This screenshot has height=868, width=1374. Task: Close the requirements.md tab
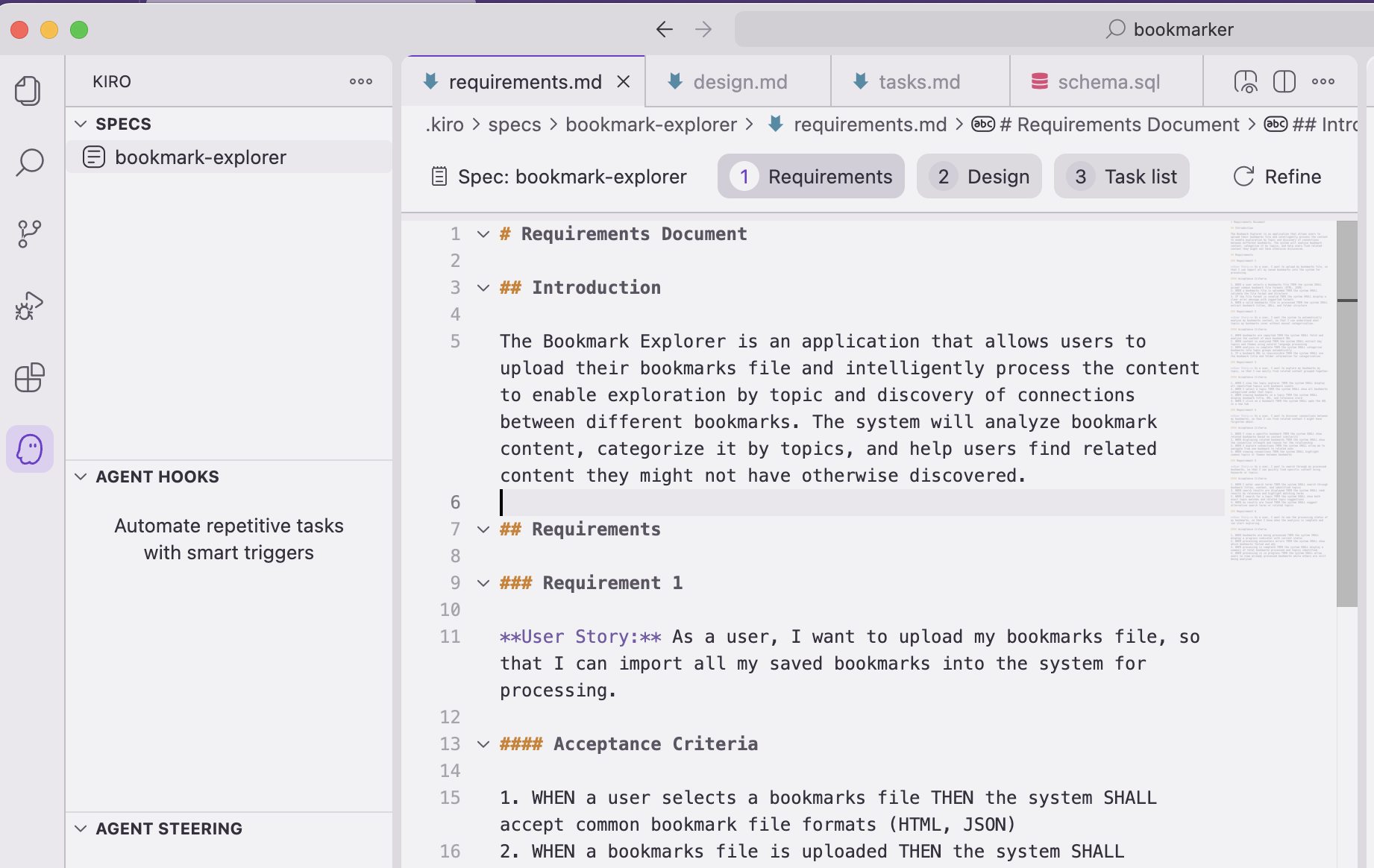click(624, 81)
